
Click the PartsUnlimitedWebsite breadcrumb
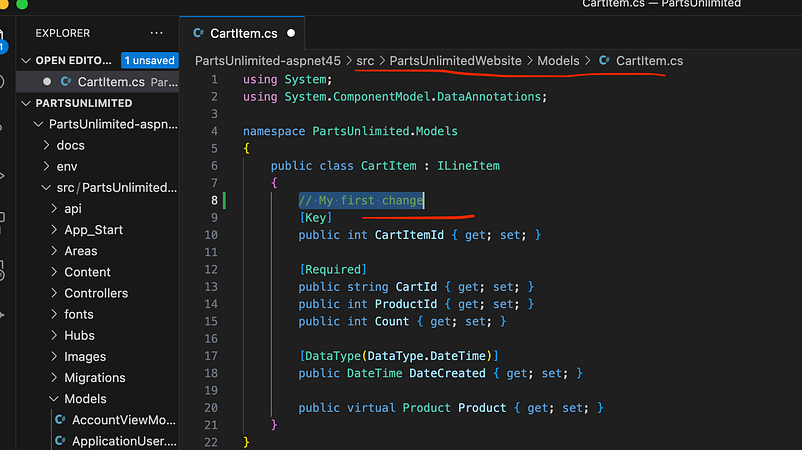[x=455, y=61]
